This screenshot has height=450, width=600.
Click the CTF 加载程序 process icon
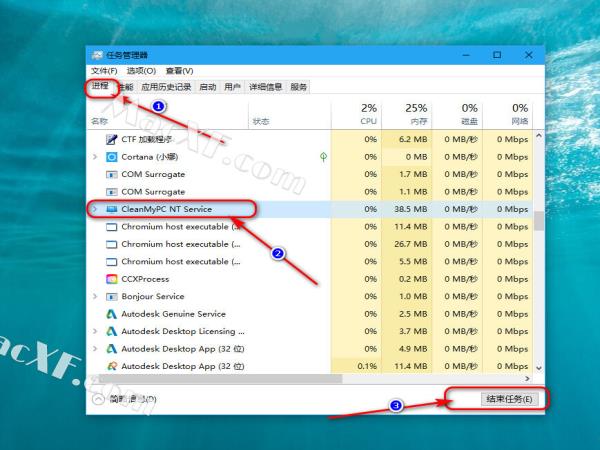click(x=111, y=139)
